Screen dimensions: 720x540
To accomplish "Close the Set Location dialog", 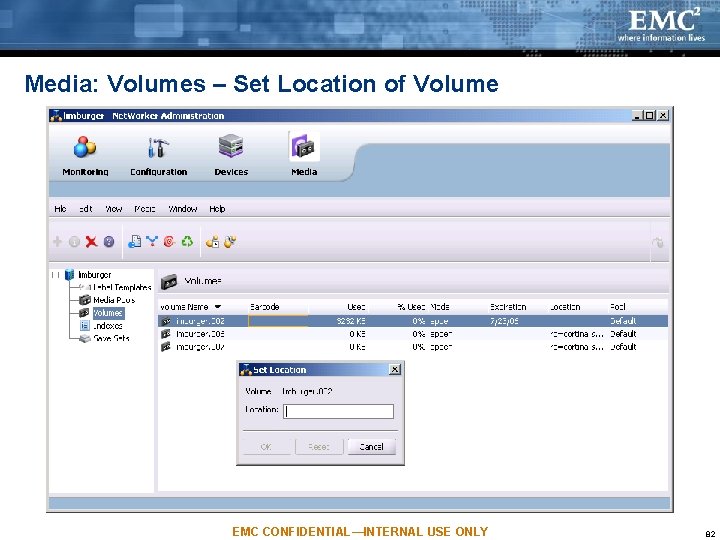I will pyautogui.click(x=394, y=369).
